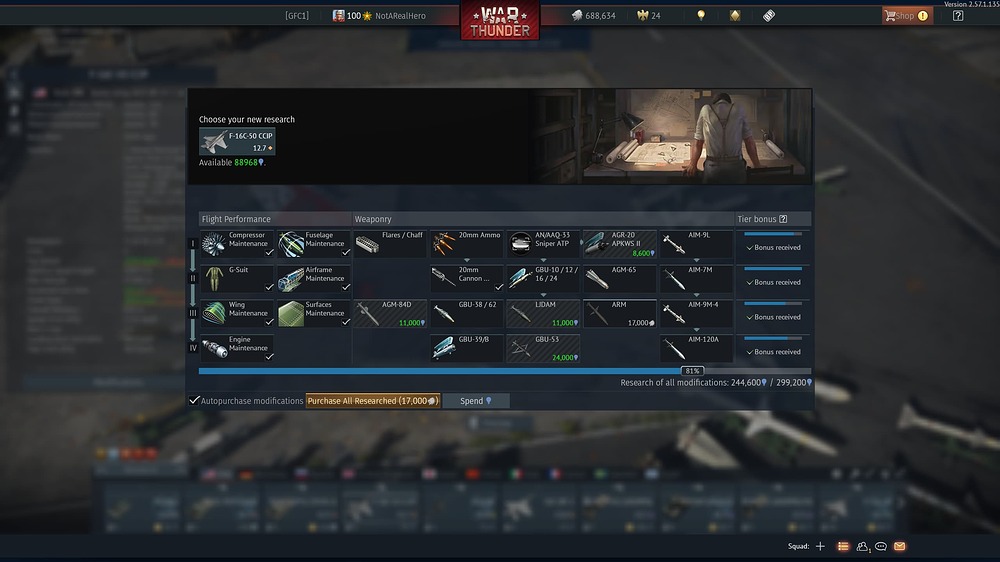
Task: Click the Golden Eagles 24 balance
Action: click(649, 16)
